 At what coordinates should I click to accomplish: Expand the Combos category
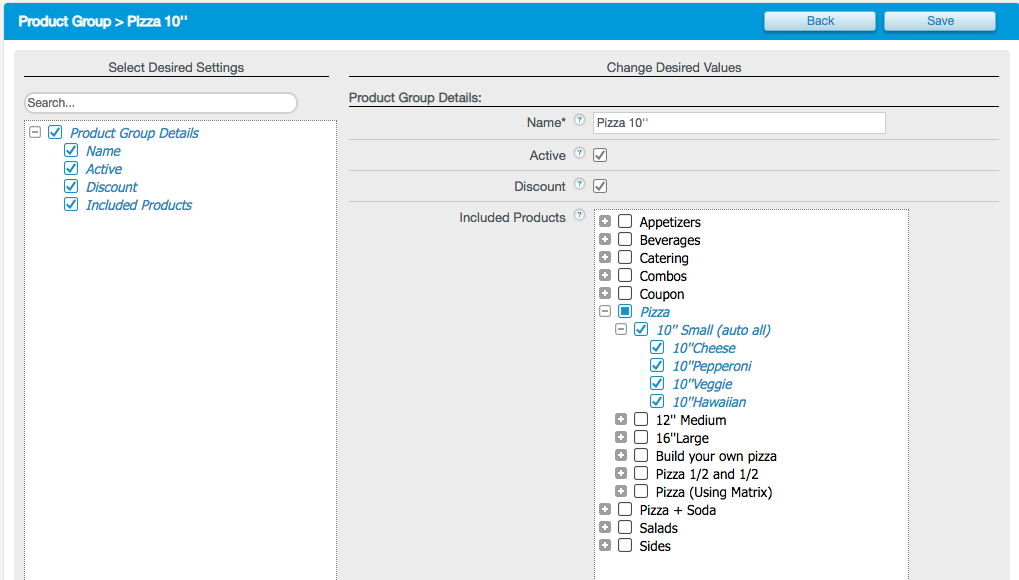(x=605, y=276)
